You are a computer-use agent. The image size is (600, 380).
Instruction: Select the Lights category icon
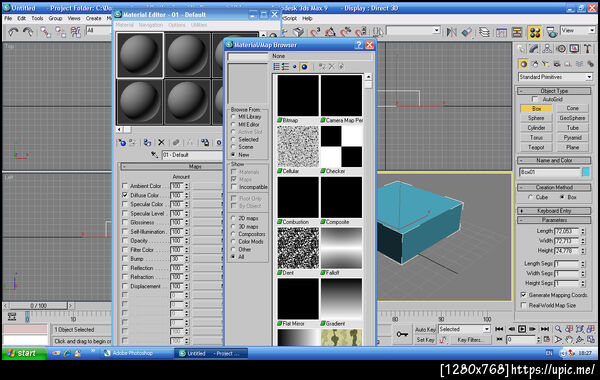point(546,64)
